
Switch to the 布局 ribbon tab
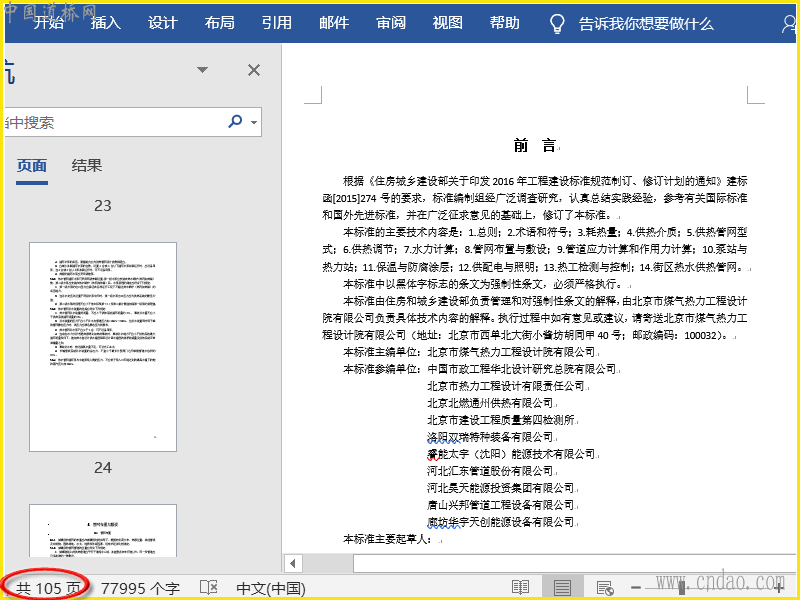coord(219,23)
